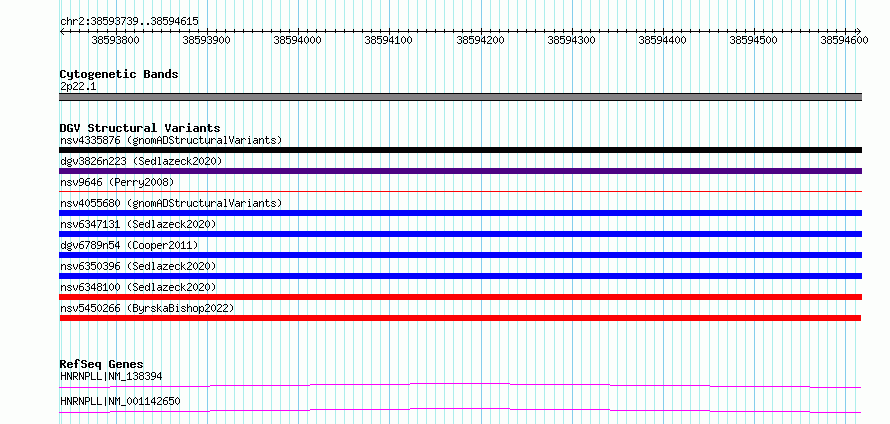Open variant label nsv6348100 (Sedlazeck2020)
This screenshot has height=424, width=890.
138,287
